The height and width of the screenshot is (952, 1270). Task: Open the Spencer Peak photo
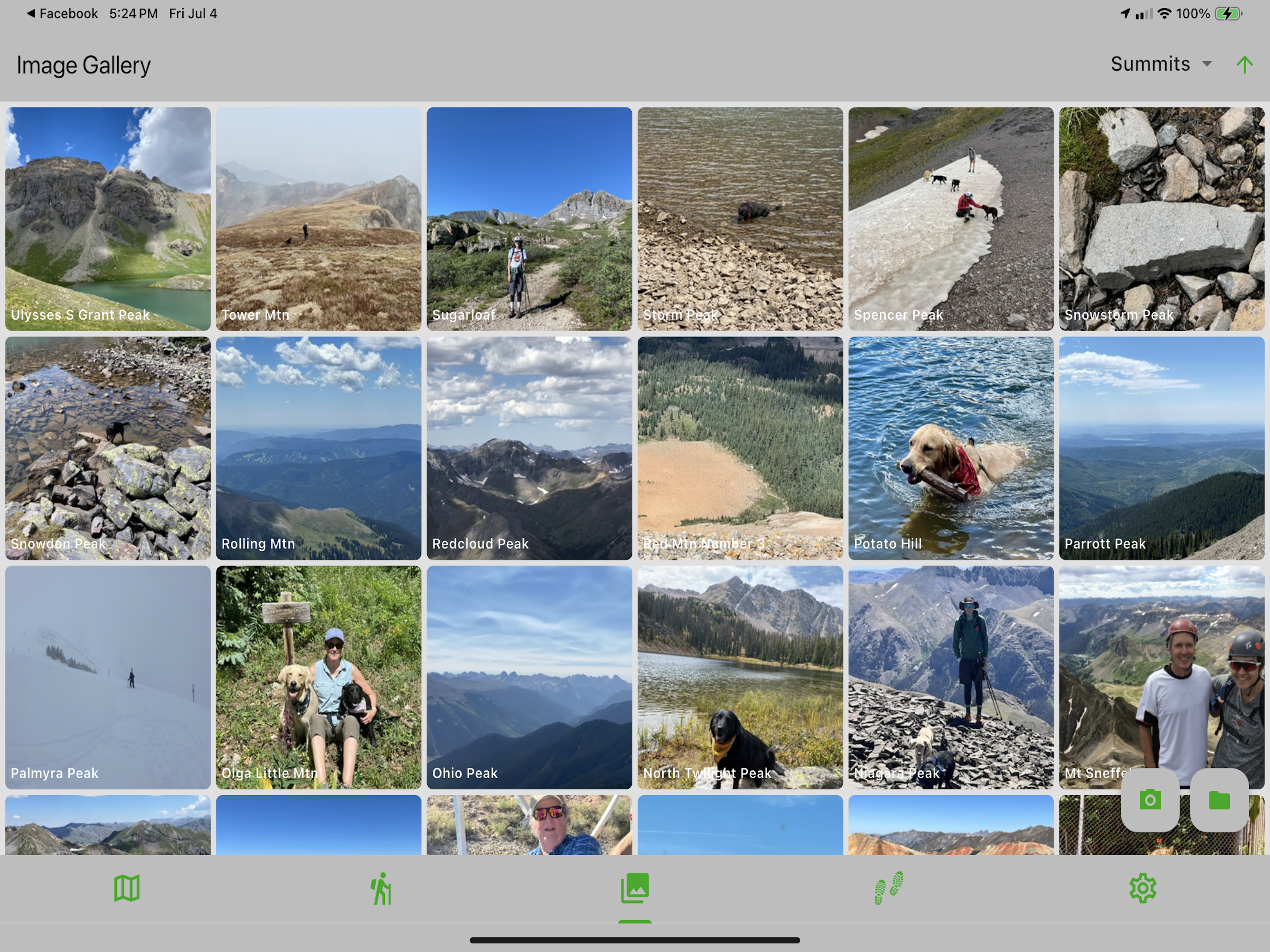coord(951,219)
